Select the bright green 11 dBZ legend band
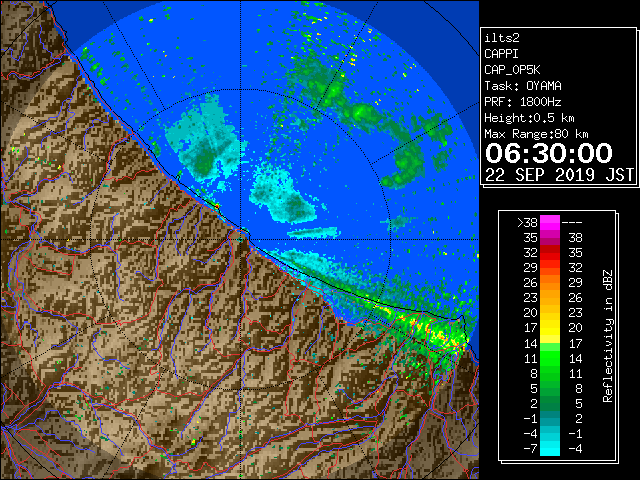Viewport: 640px width, 480px height. [550, 358]
